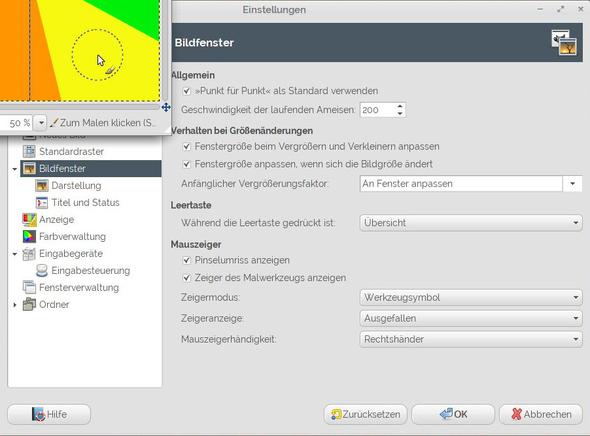Select the Standardraster icon in the sidebar
The width and height of the screenshot is (590, 436).
click(29, 151)
